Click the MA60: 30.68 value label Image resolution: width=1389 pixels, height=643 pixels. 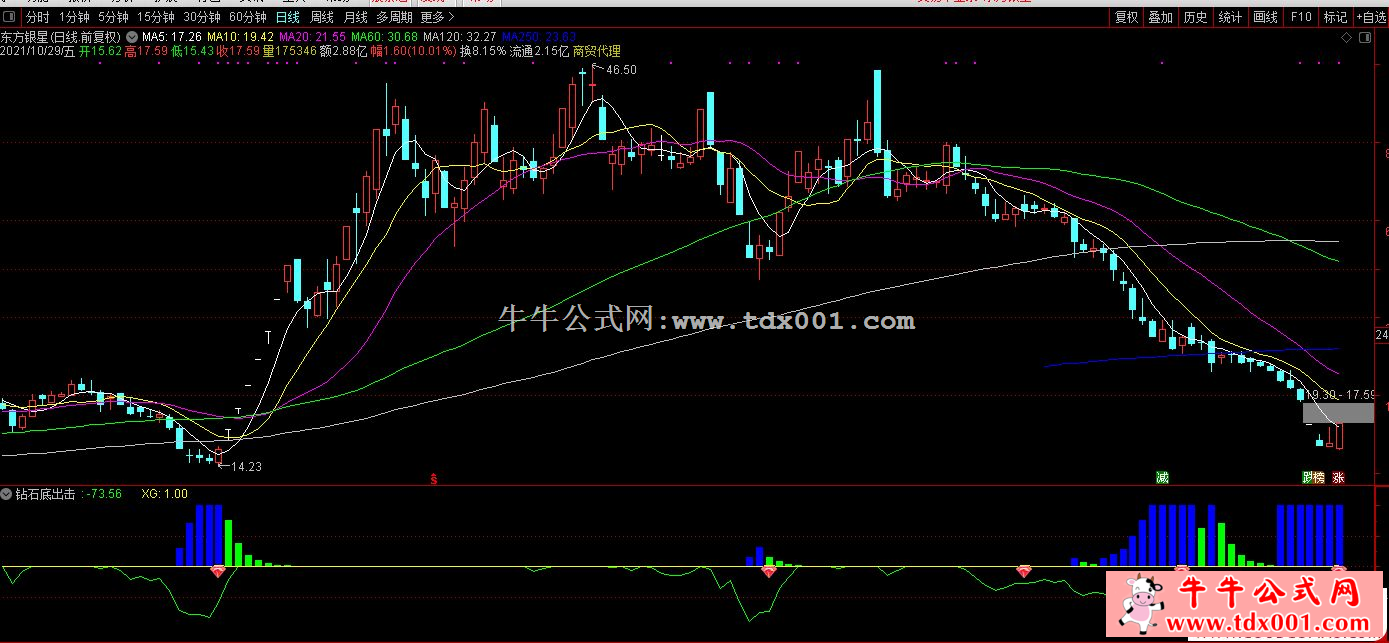(x=385, y=37)
